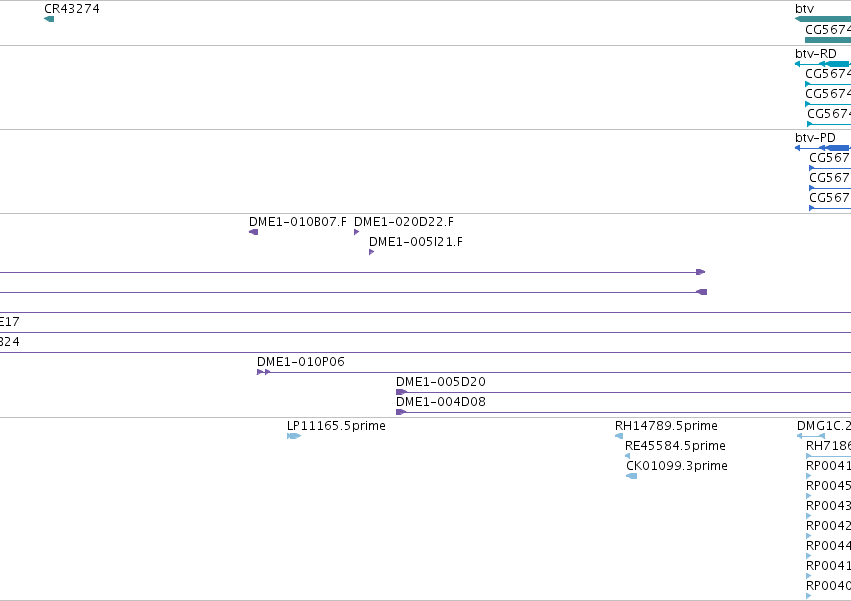The image size is (851, 601).
Task: Click the DME1-005I21.F feature arrow
Action: 372,252
